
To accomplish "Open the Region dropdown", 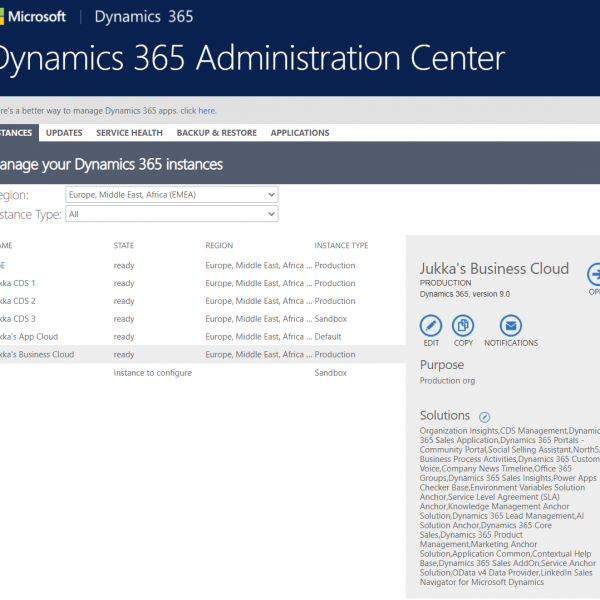I will [x=172, y=195].
